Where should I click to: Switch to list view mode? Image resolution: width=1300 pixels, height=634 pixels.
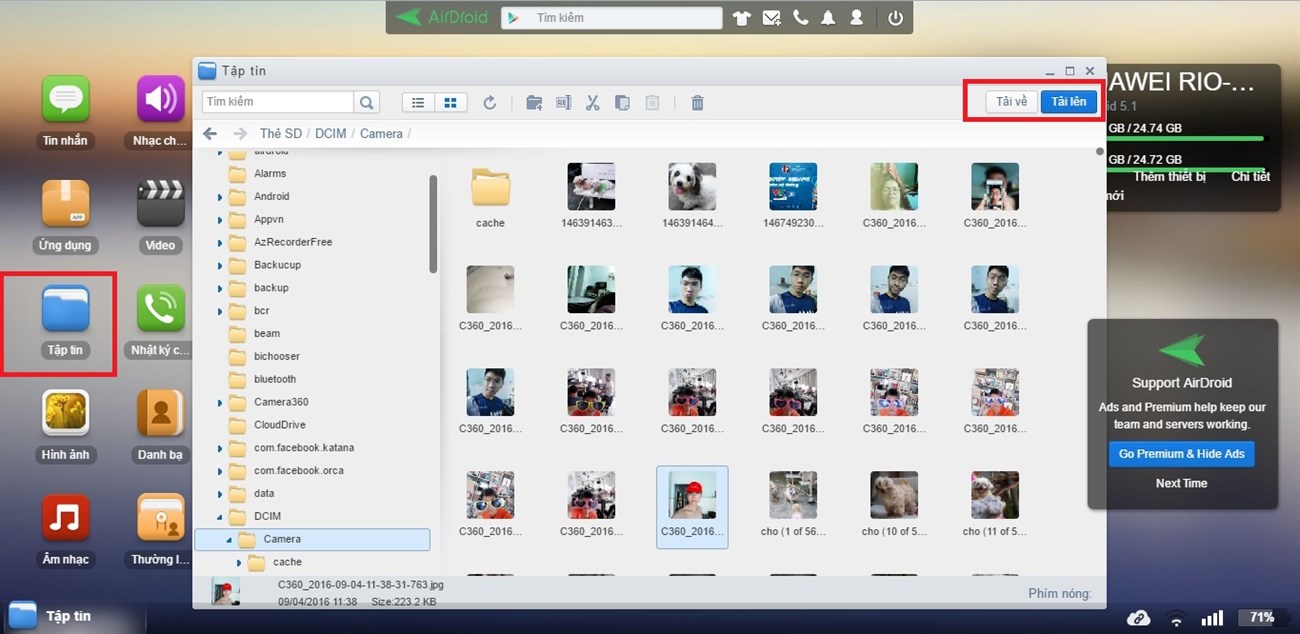[x=418, y=102]
